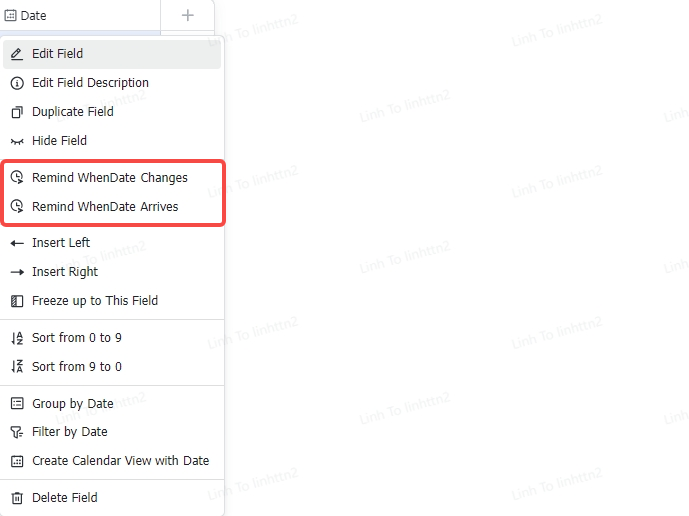
Task: Click the clock icon for Remind WhenDate Arrives
Action: coord(16,207)
